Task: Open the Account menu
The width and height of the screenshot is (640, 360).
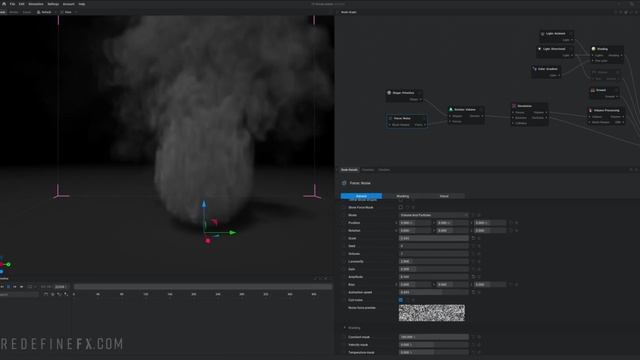Action: (x=69, y=4)
